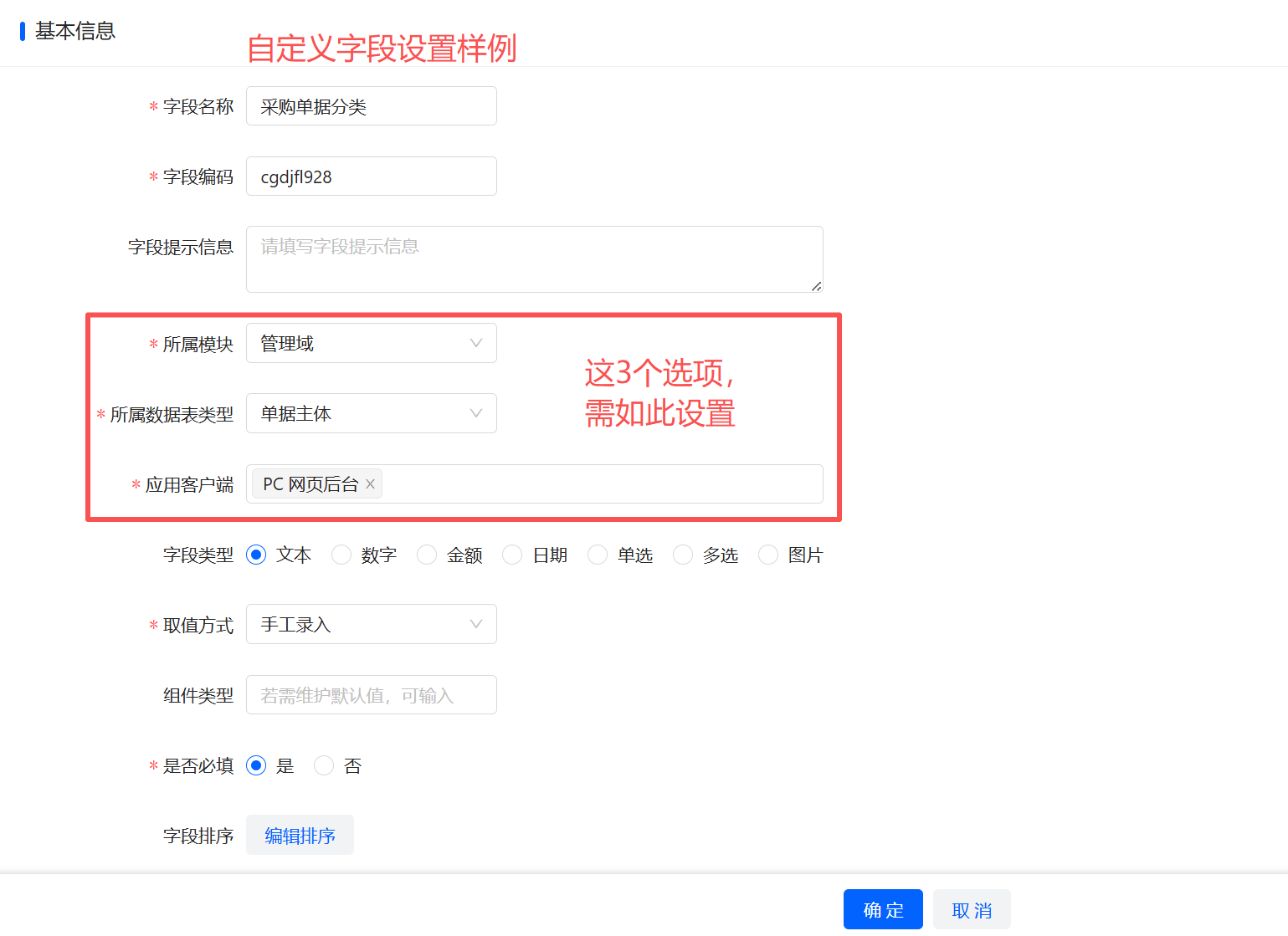Select 多选 as field type
The height and width of the screenshot is (936, 1288).
683,555
